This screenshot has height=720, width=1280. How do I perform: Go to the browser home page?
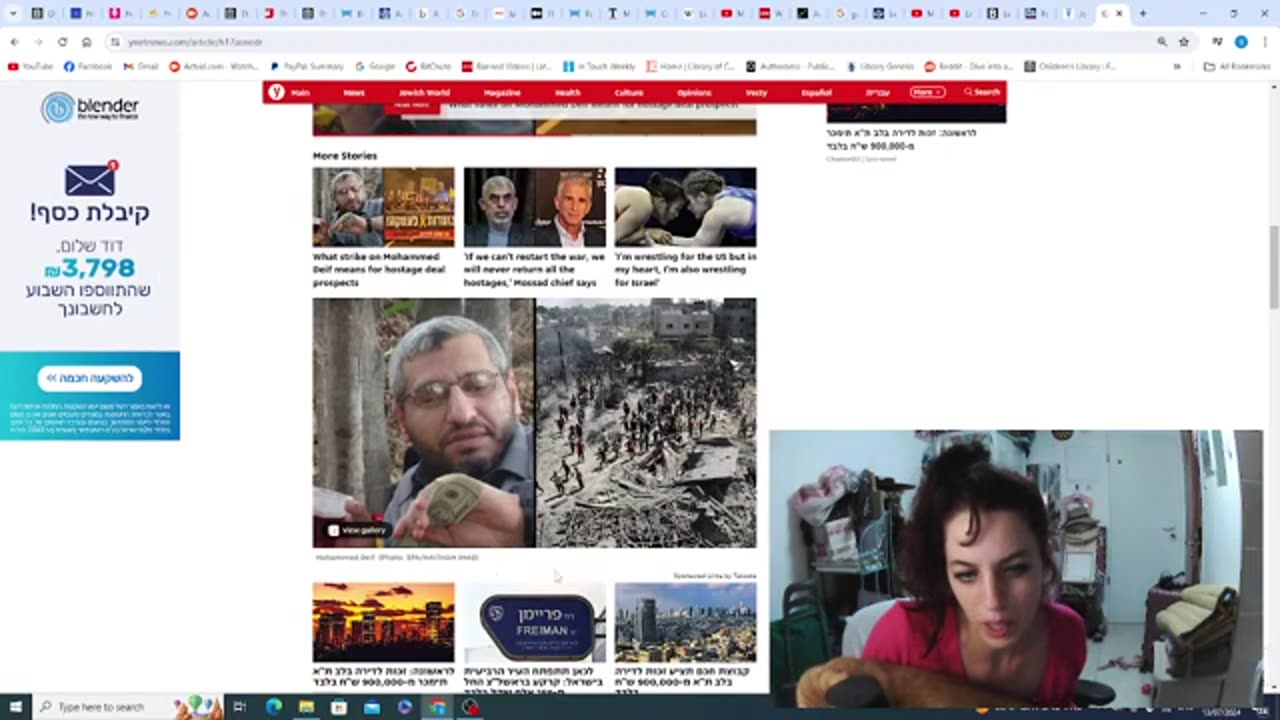point(86,42)
